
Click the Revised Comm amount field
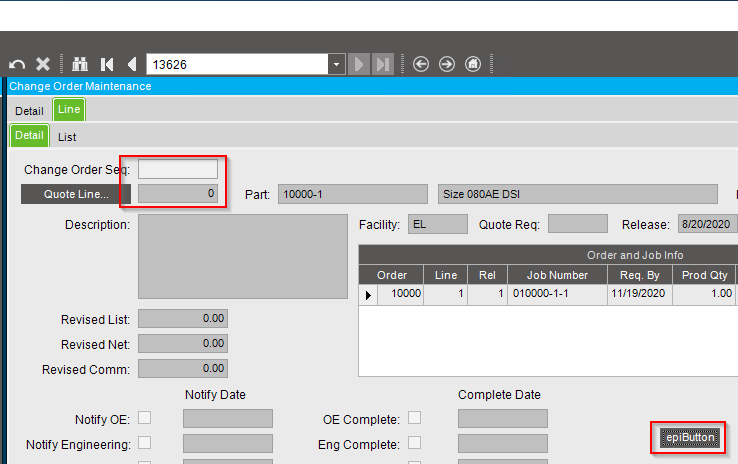point(183,368)
